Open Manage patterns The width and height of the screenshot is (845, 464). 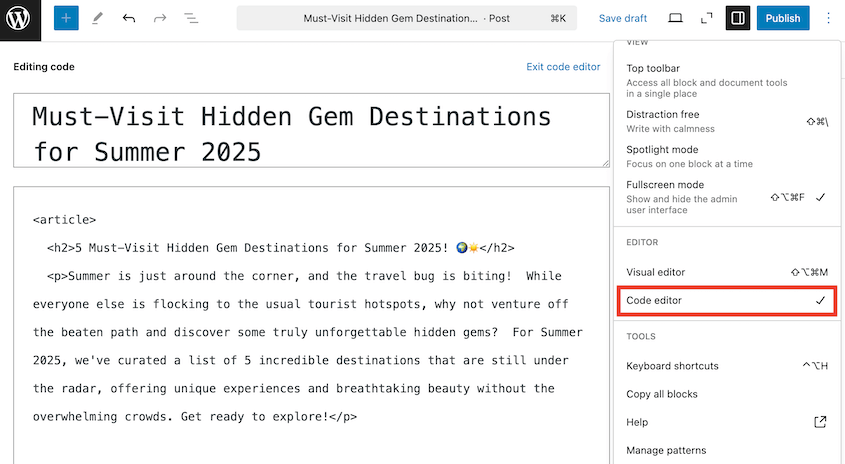coord(727,450)
